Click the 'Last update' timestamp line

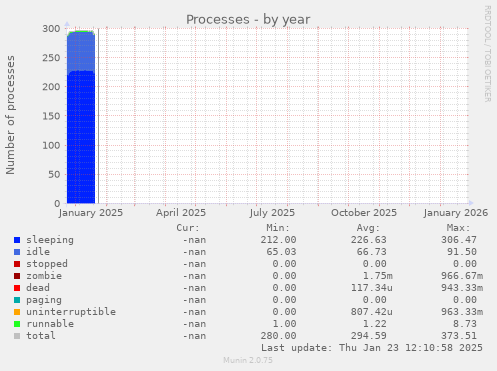[x=372, y=348]
